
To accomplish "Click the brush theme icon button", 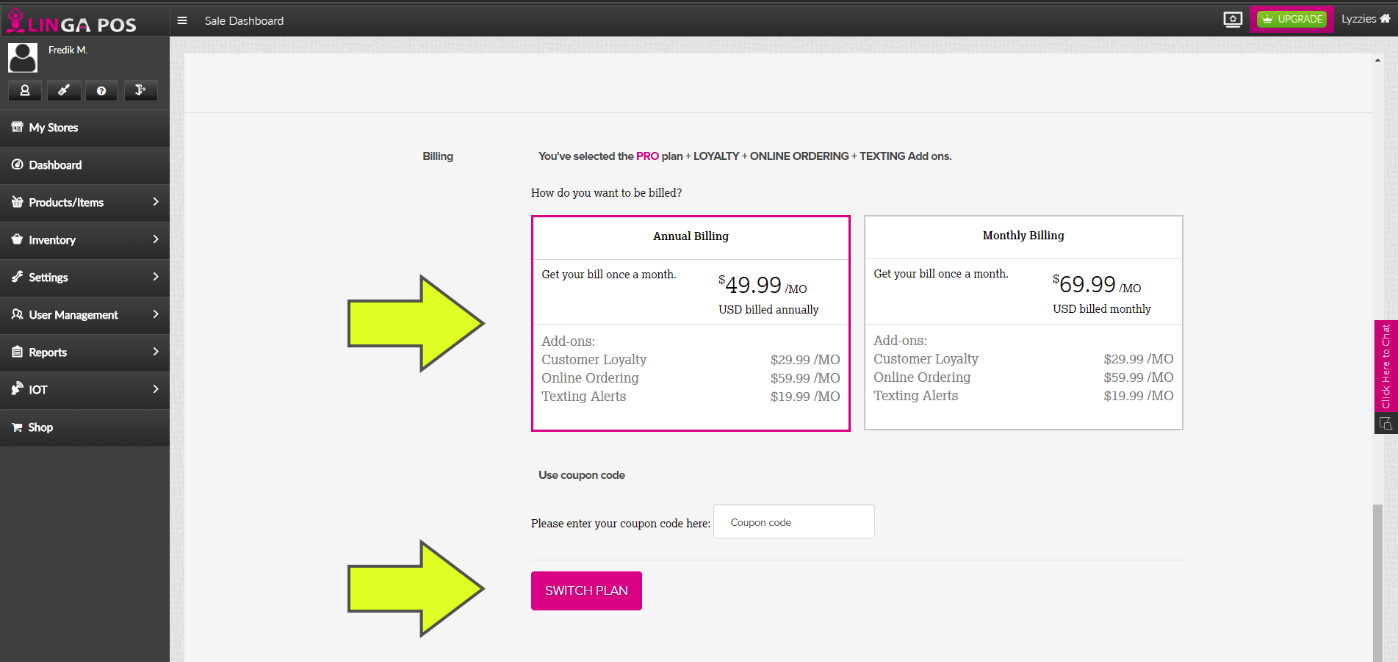I will pos(63,90).
